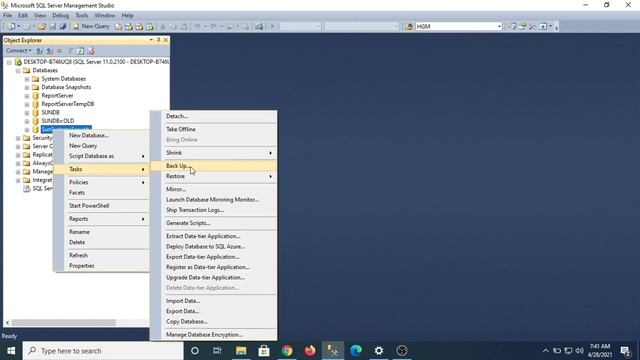This screenshot has width=640, height=360.
Task: Open Firefox from the taskbar
Action: 310,351
